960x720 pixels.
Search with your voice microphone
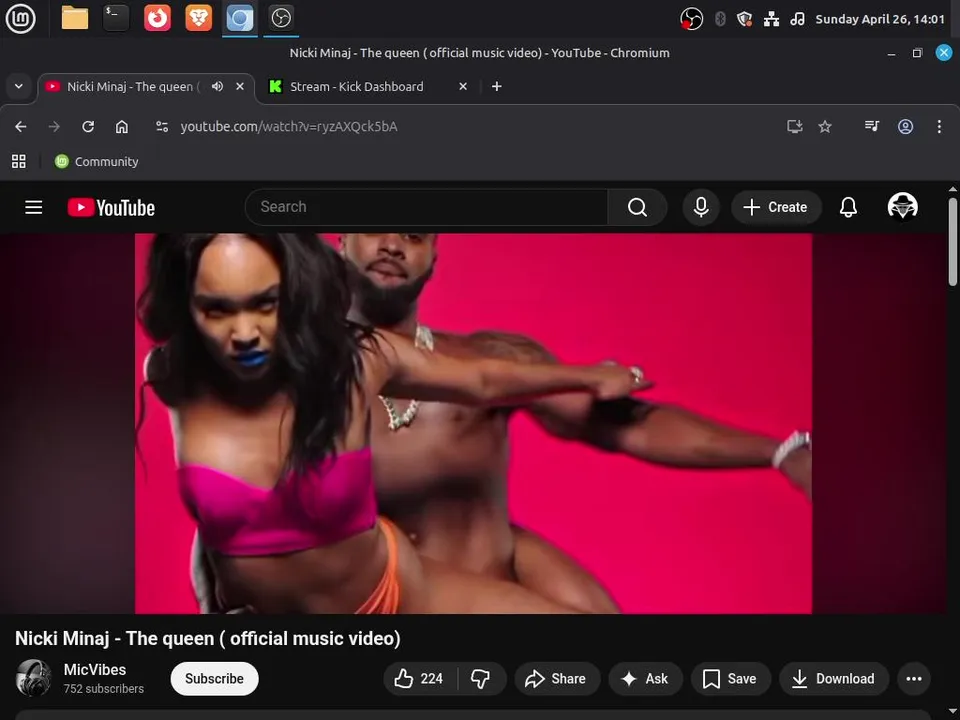pyautogui.click(x=701, y=207)
